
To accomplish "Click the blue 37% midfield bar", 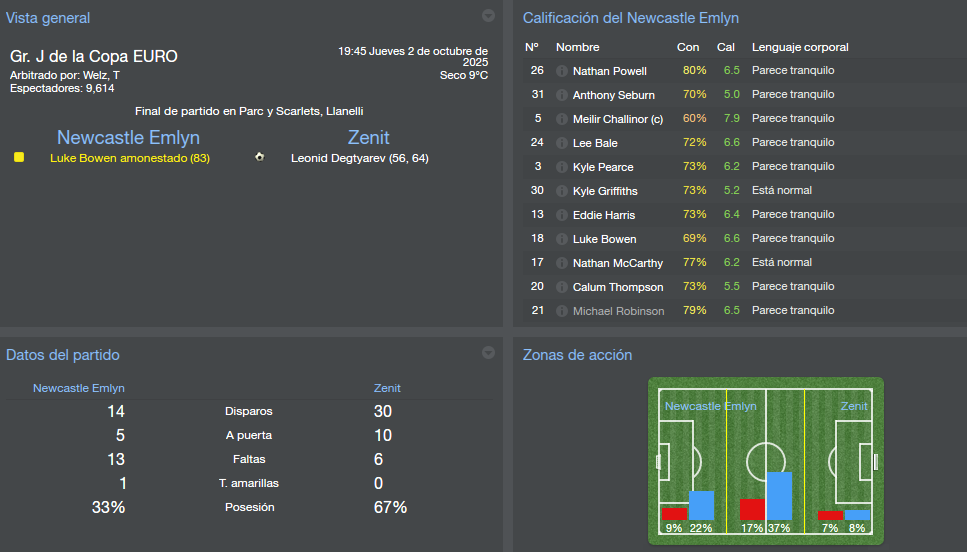I will pos(780,496).
